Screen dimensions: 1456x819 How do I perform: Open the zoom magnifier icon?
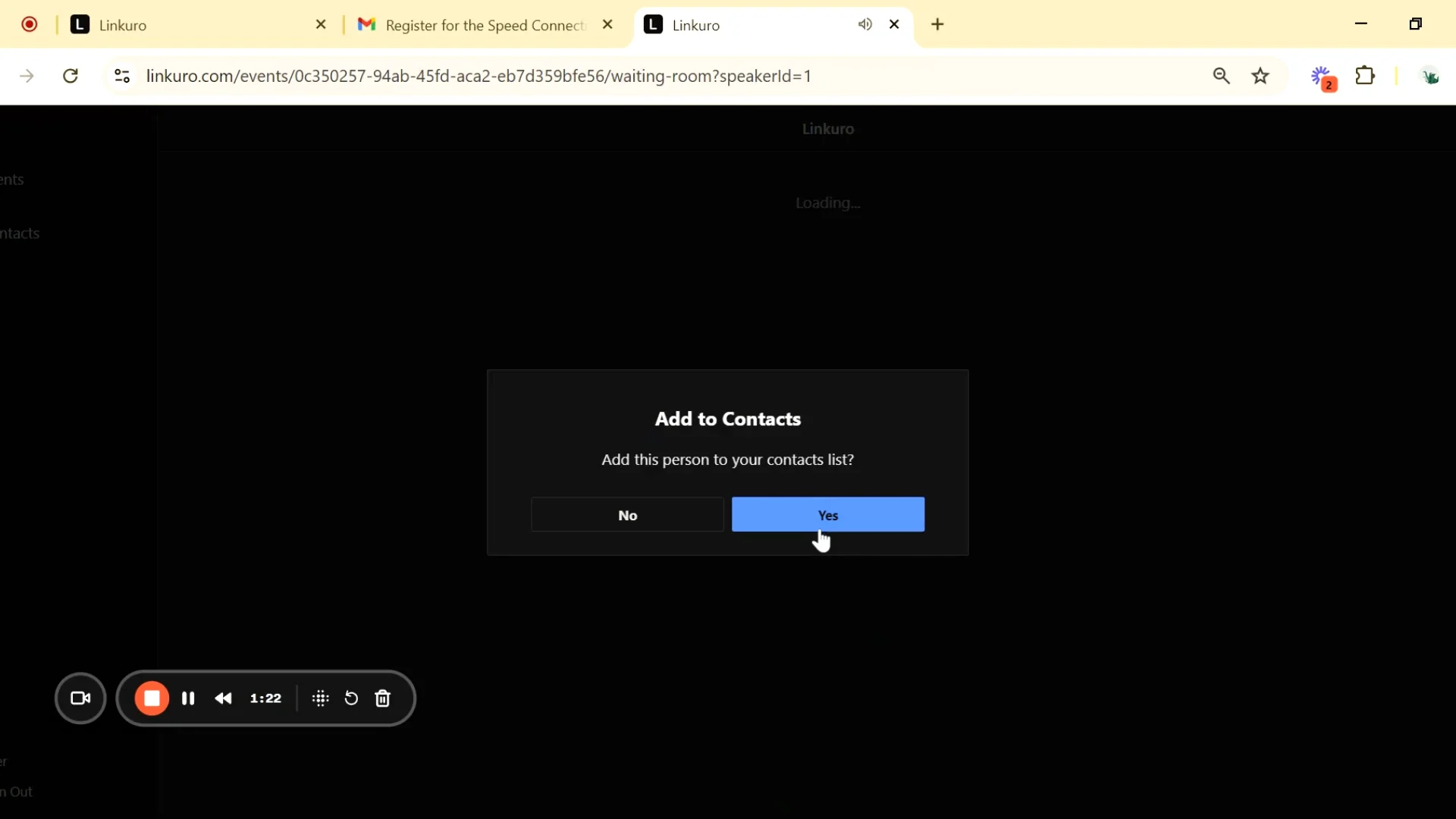click(x=1221, y=76)
